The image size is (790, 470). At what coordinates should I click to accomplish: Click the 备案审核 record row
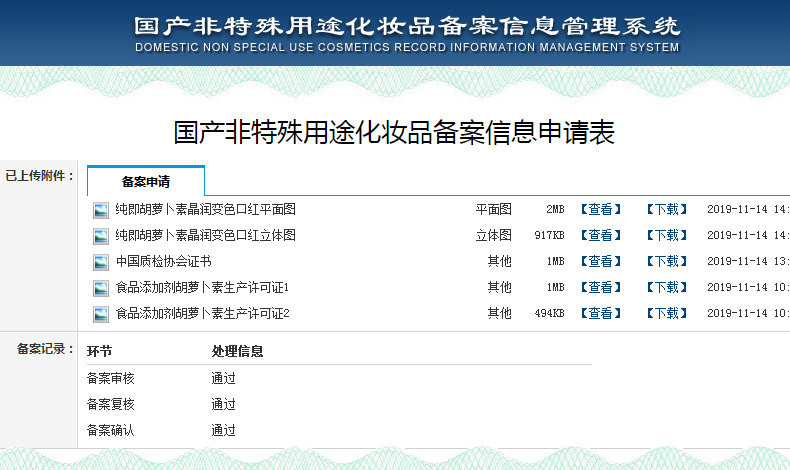coord(339,378)
